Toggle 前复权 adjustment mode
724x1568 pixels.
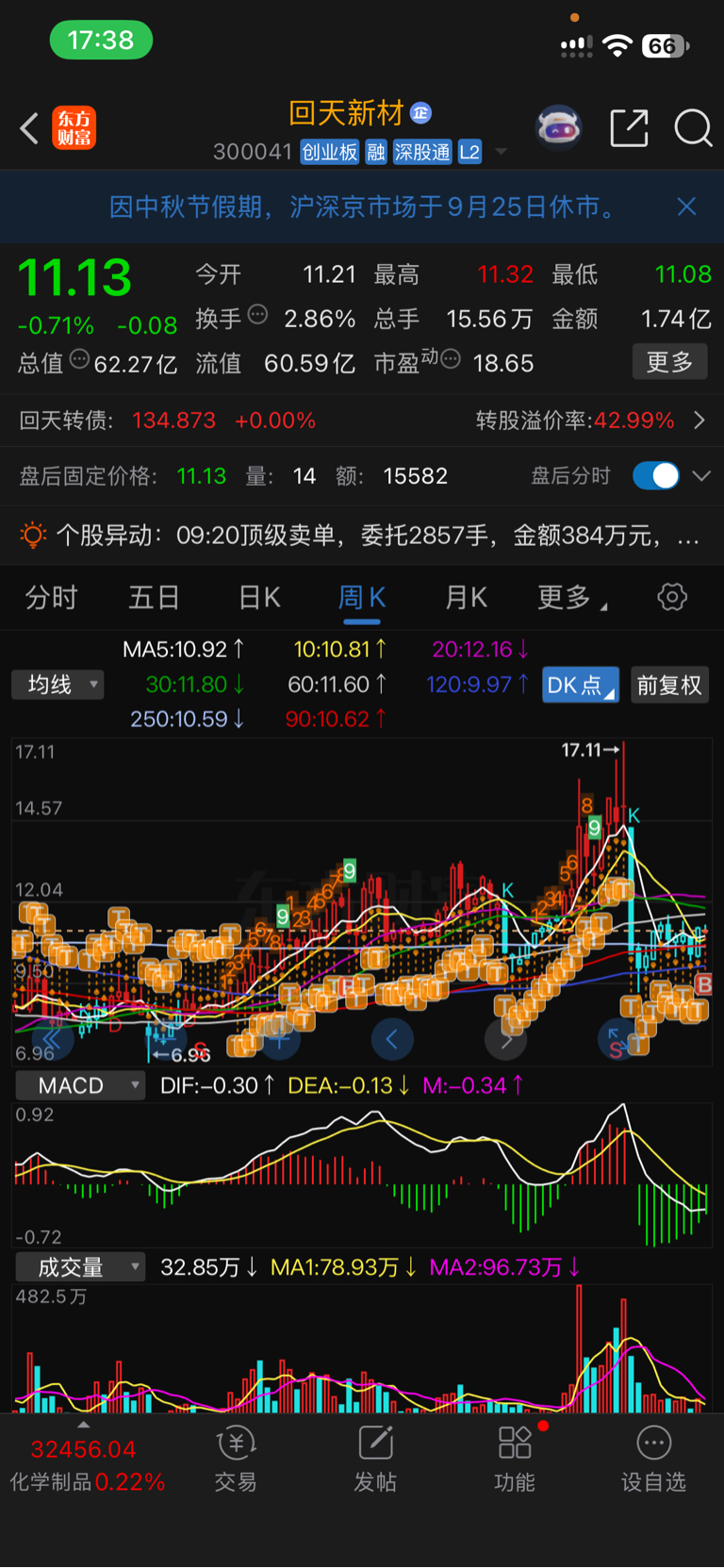[669, 685]
